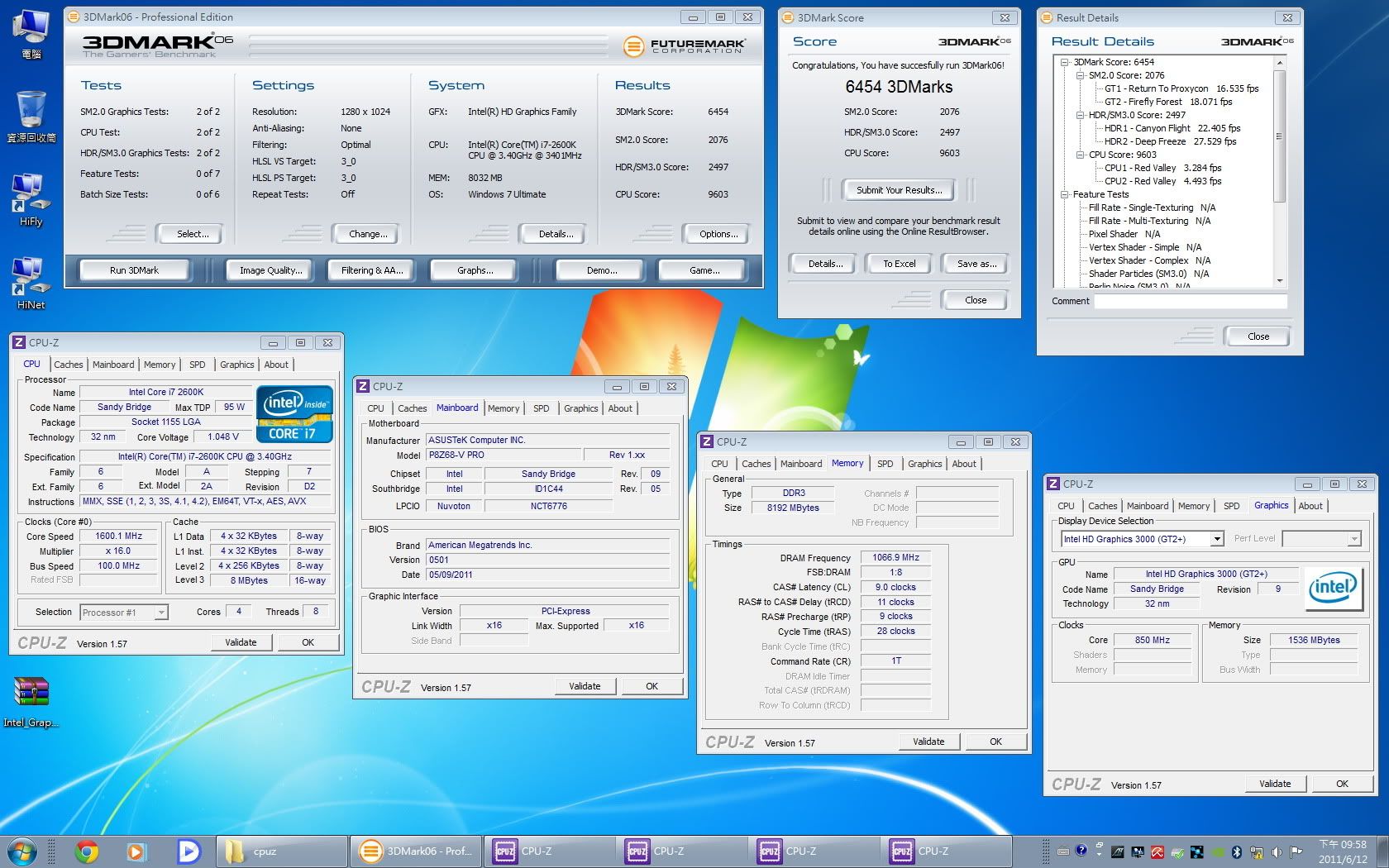Click the Comment field in Result Details
This screenshot has height=868, width=1389.
(x=1191, y=302)
